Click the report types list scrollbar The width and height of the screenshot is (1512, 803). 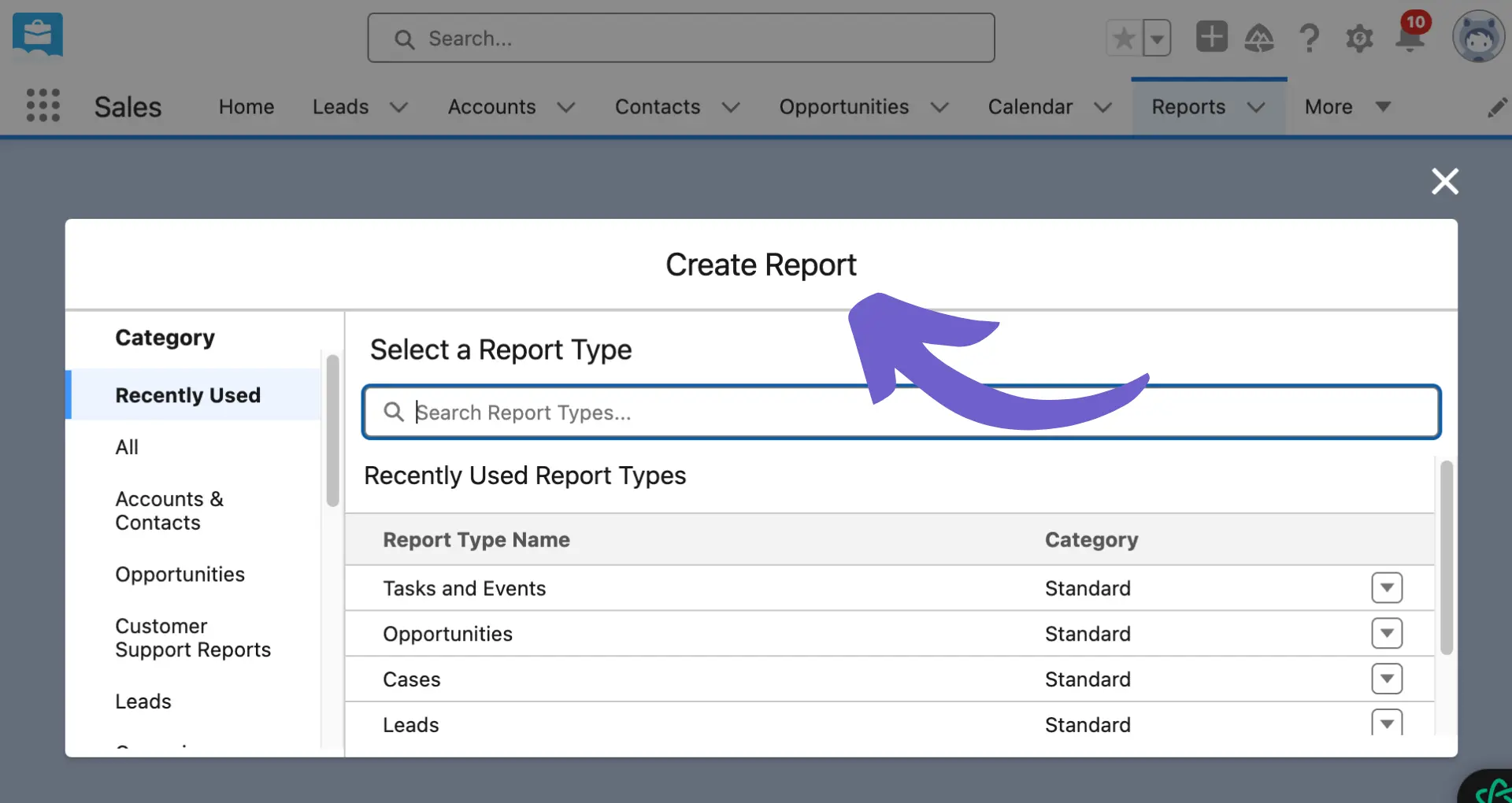[1446, 557]
